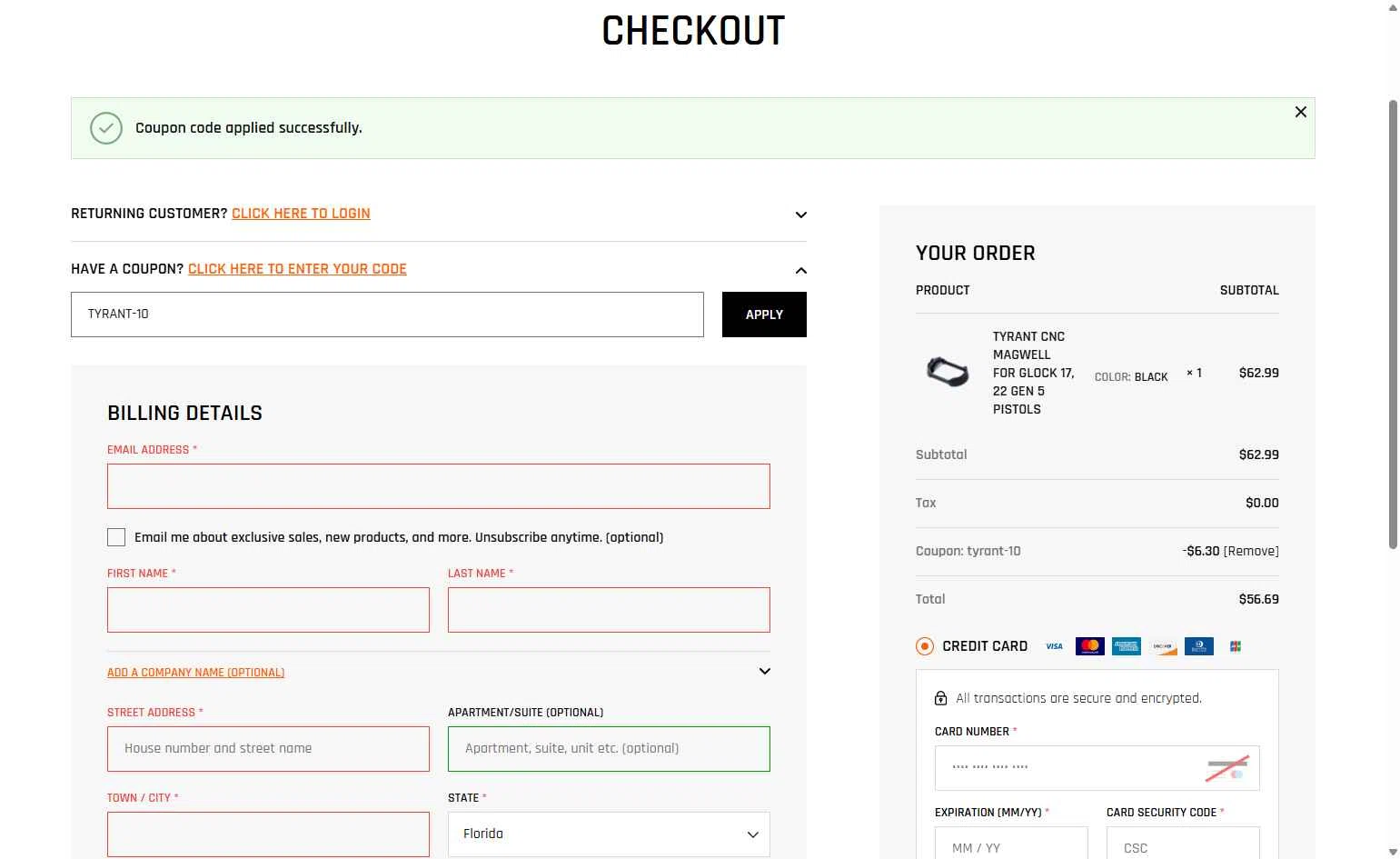Collapse the Have a Coupon section

pyautogui.click(x=801, y=270)
